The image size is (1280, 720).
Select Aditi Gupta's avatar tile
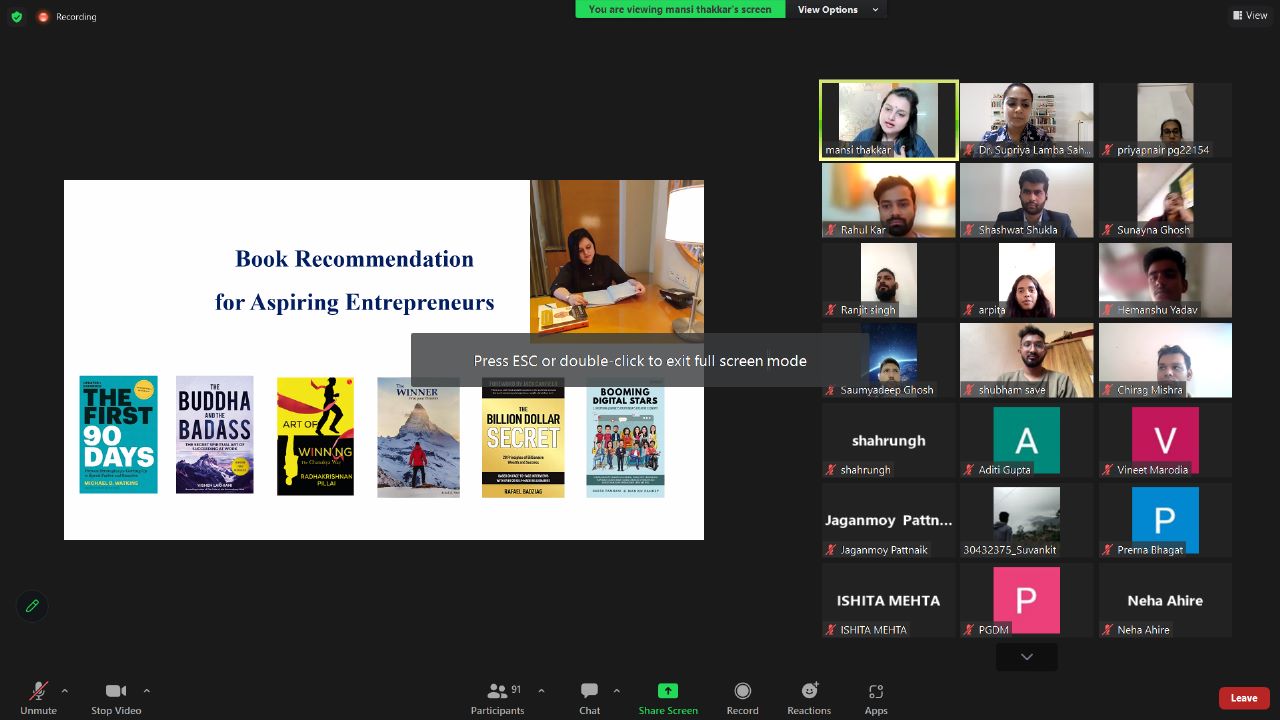point(1026,440)
